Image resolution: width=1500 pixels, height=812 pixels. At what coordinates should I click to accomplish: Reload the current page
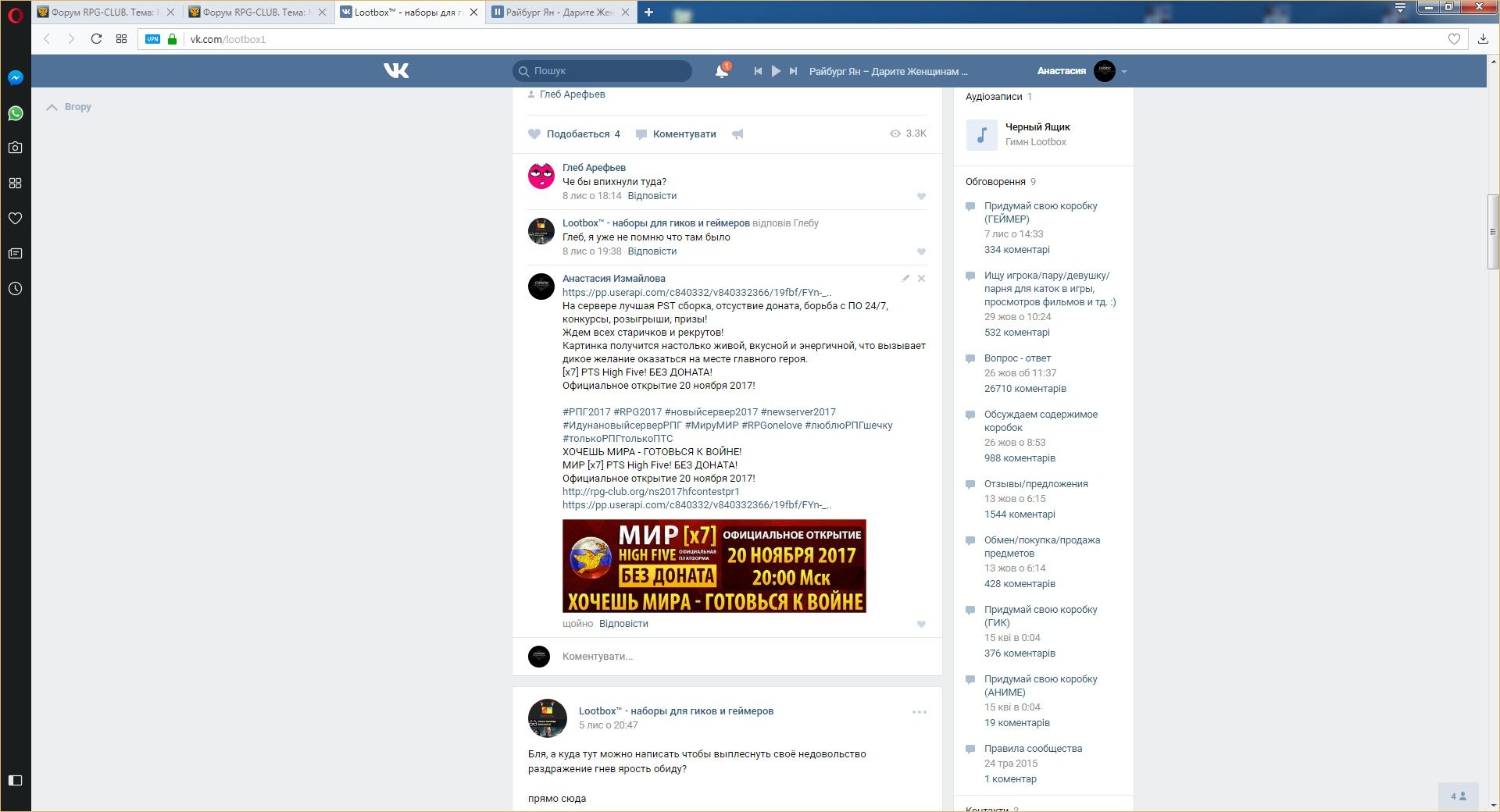[x=96, y=39]
